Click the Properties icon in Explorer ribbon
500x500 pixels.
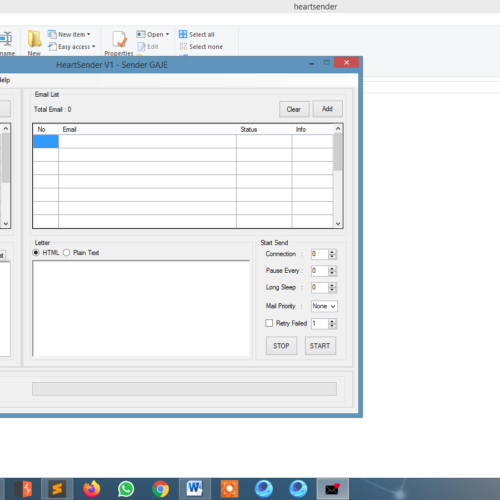[x=119, y=39]
